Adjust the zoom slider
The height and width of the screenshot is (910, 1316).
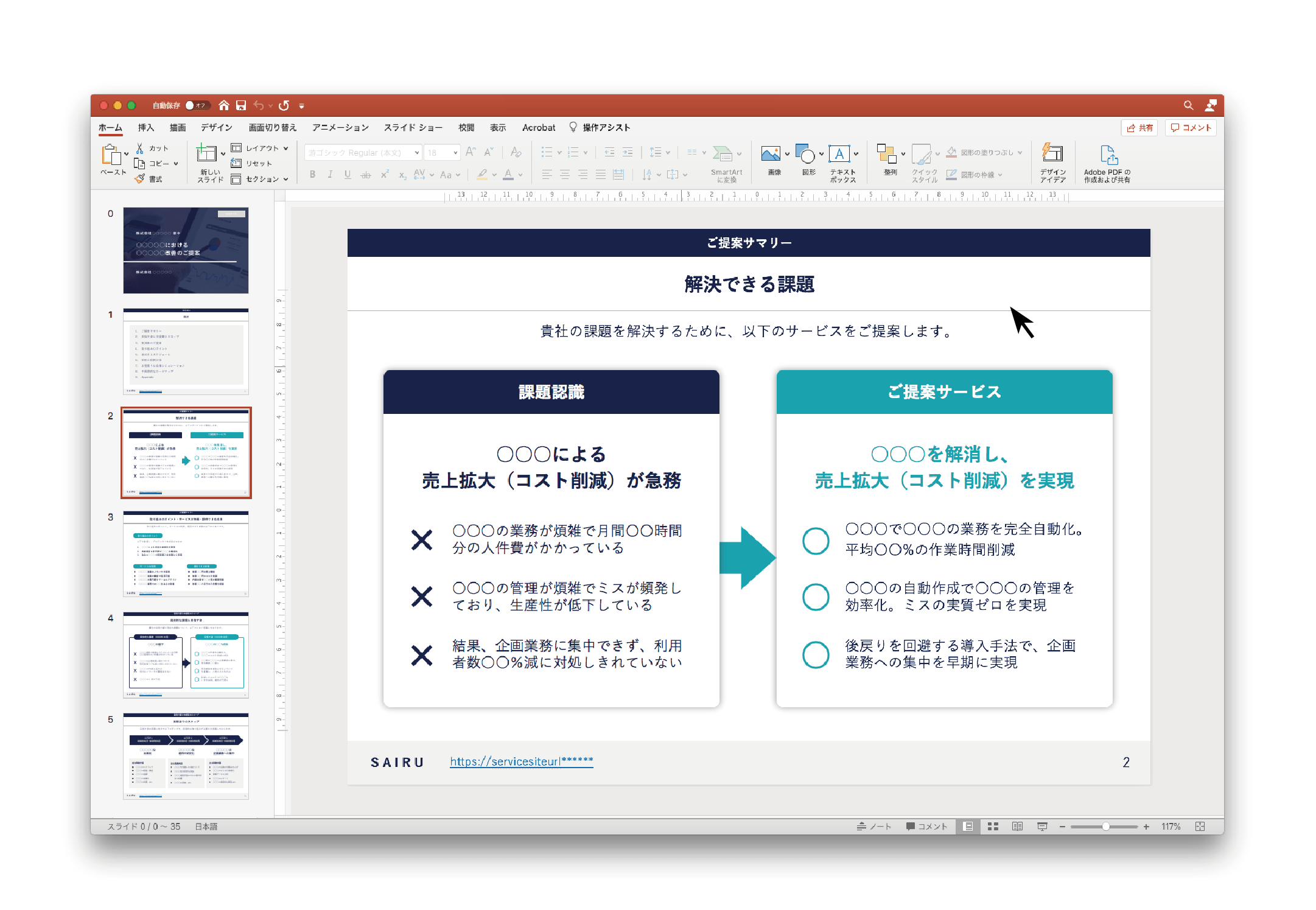pos(1105,826)
